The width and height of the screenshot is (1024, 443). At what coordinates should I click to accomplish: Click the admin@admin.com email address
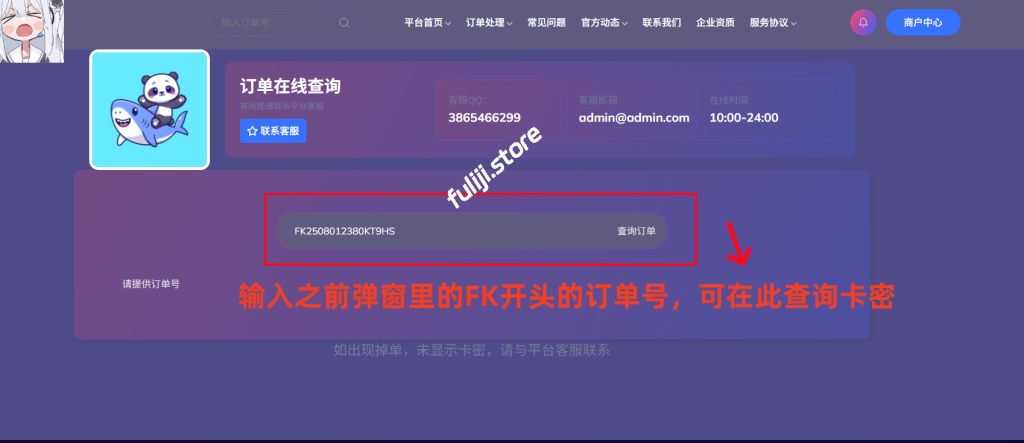(x=634, y=117)
